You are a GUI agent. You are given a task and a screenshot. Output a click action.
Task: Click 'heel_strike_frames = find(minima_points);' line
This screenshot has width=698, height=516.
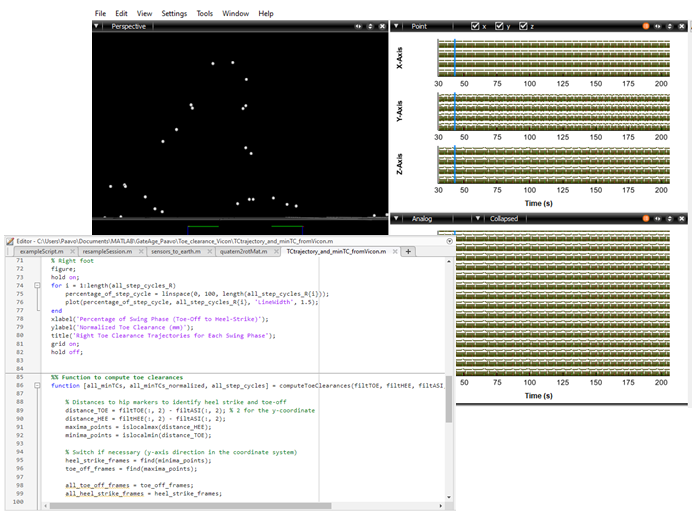click(138, 460)
